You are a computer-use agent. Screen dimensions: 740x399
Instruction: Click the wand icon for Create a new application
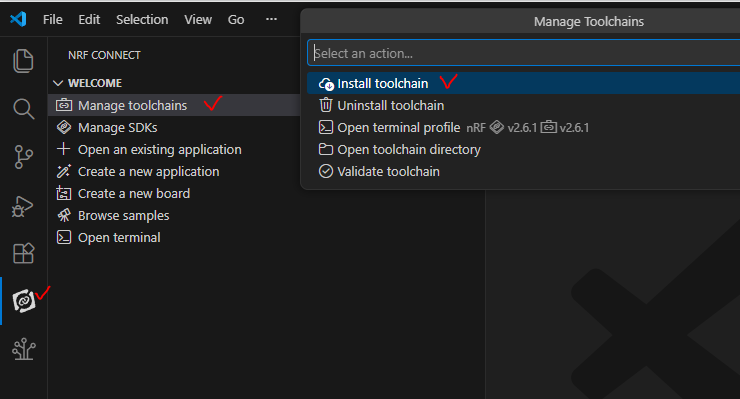pos(64,171)
